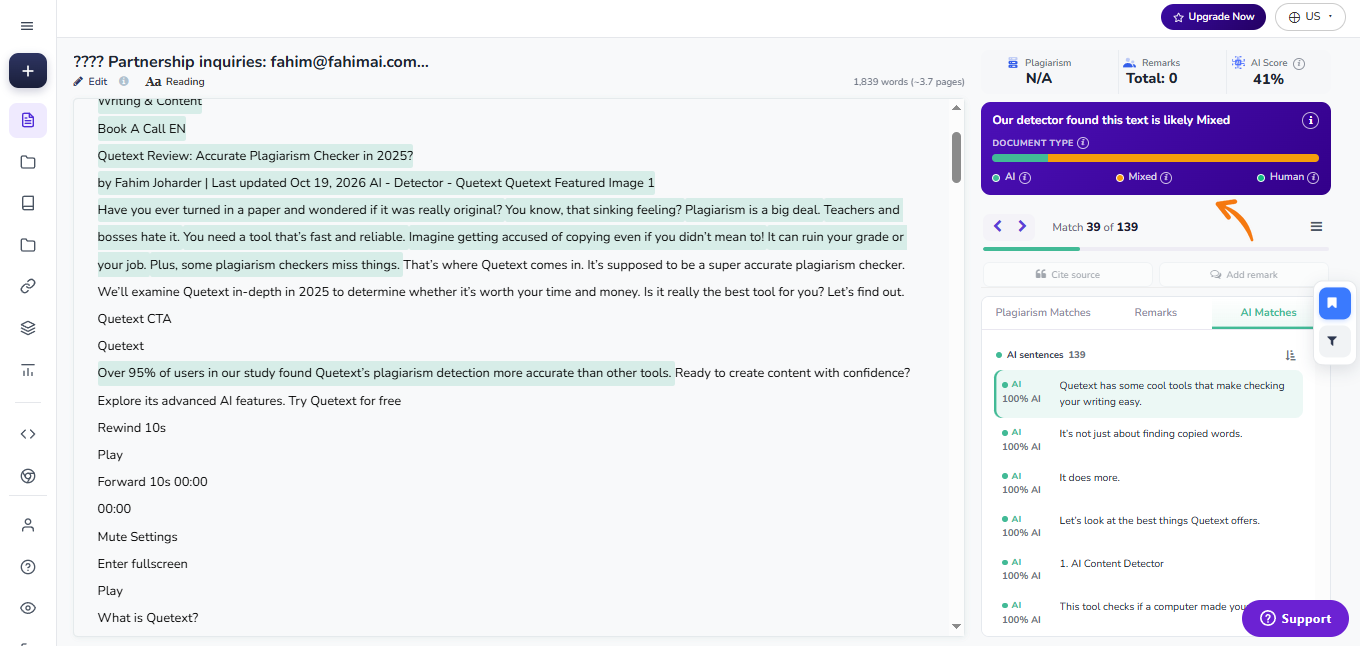Click info icon beside Edit
Image resolution: width=1360 pixels, height=646 pixels.
pyautogui.click(x=124, y=82)
